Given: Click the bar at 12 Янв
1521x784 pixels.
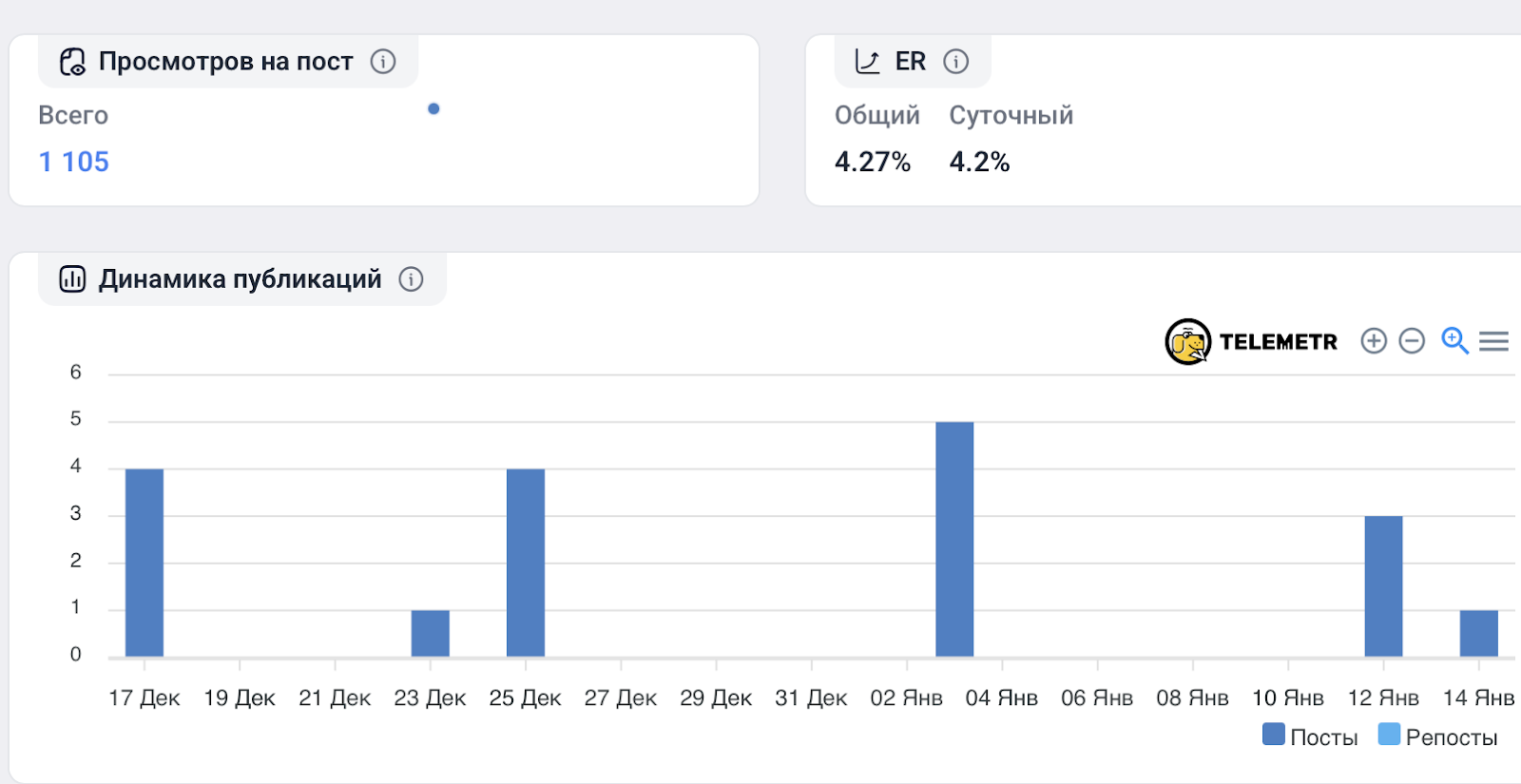Looking at the screenshot, I should [x=1383, y=586].
